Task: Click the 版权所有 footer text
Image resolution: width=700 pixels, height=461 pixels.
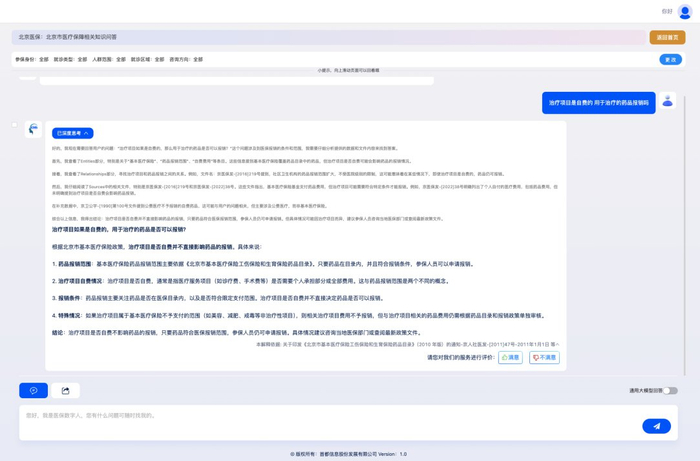Action: (x=349, y=454)
